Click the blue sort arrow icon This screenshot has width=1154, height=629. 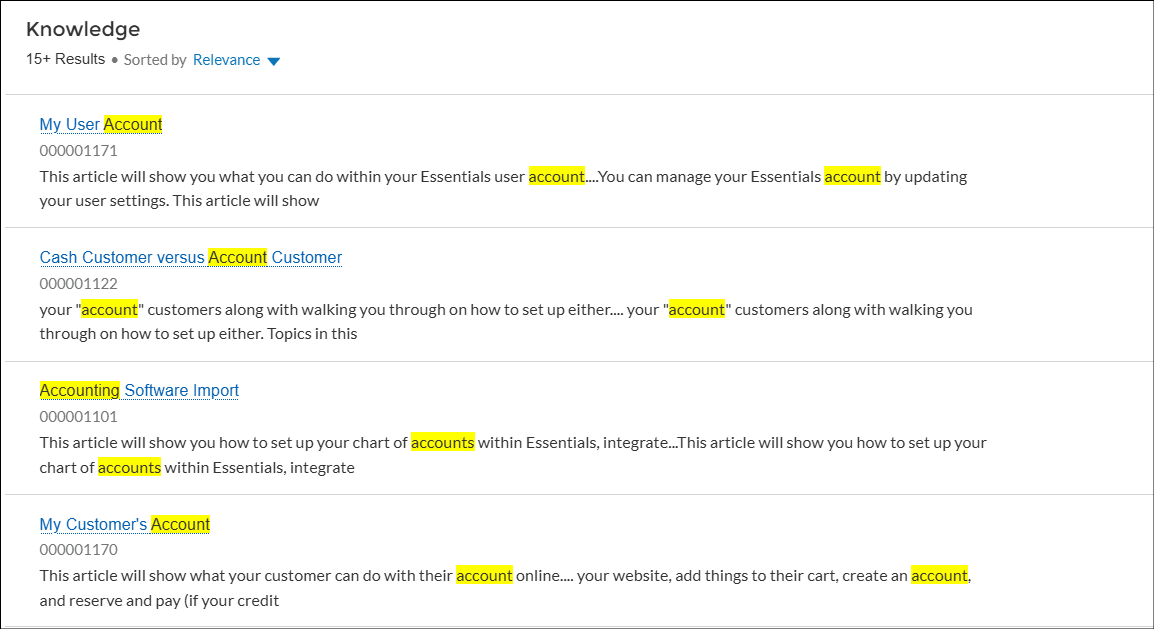point(274,61)
